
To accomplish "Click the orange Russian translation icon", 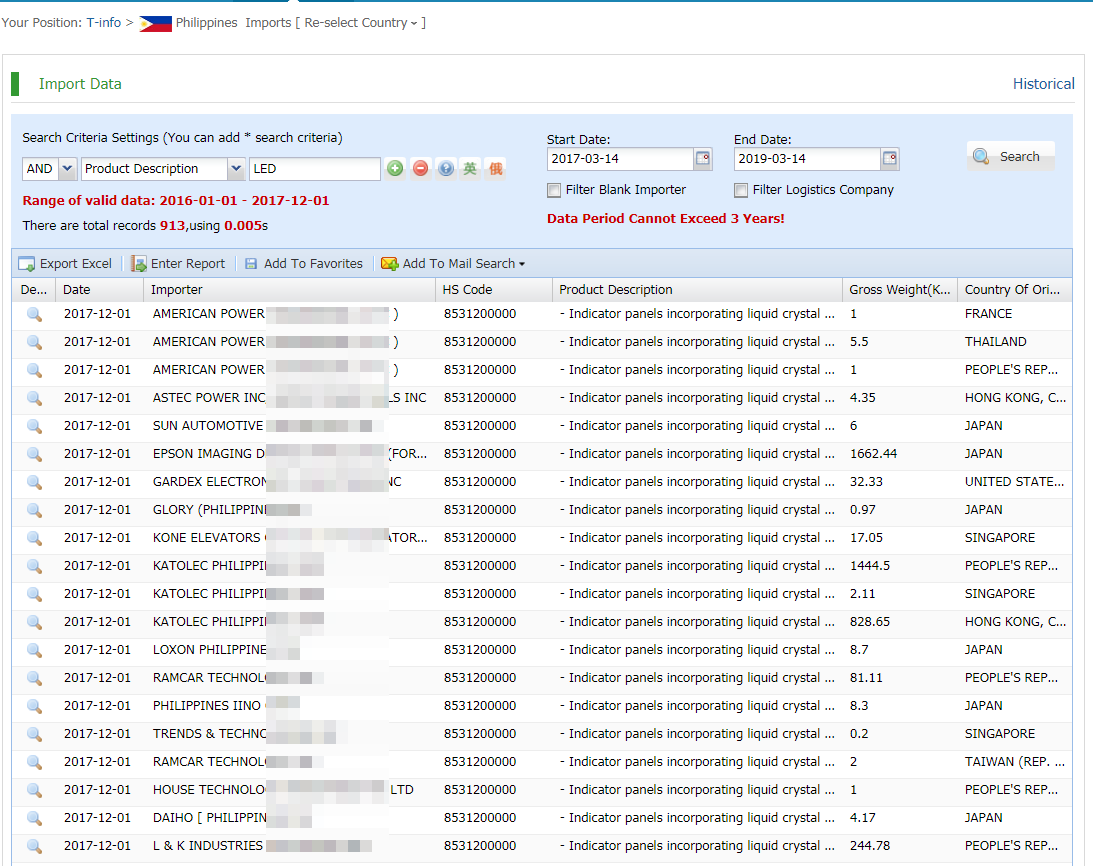I will point(495,169).
